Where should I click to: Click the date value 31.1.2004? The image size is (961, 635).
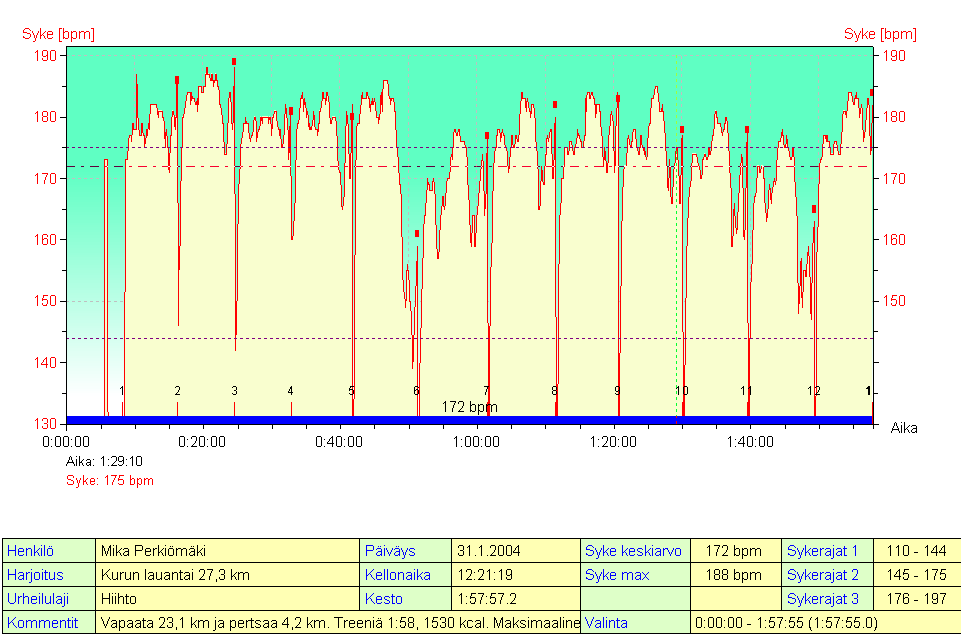coord(488,551)
